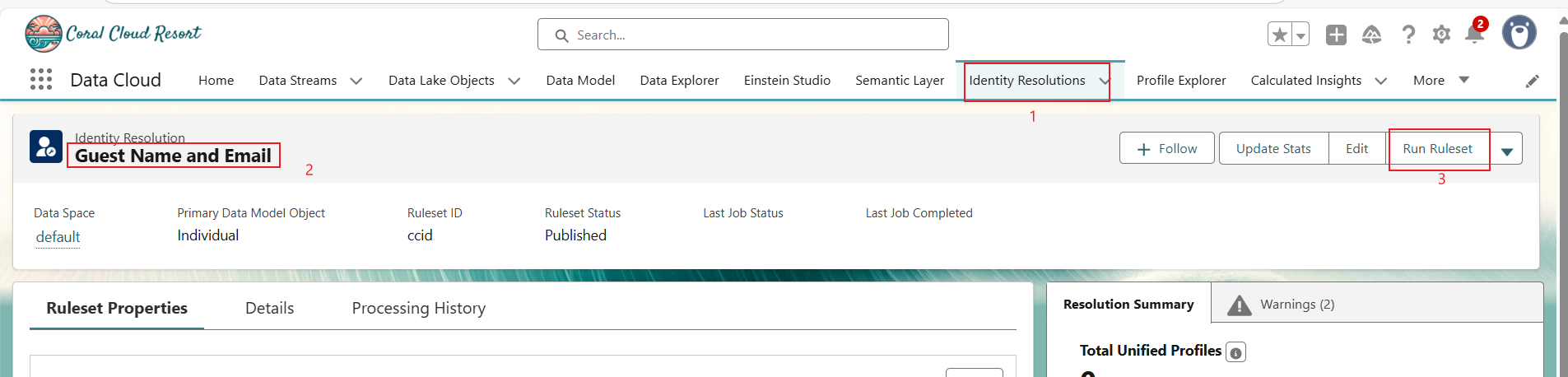
Task: Open the Calculated Insights tab
Action: coord(1305,80)
